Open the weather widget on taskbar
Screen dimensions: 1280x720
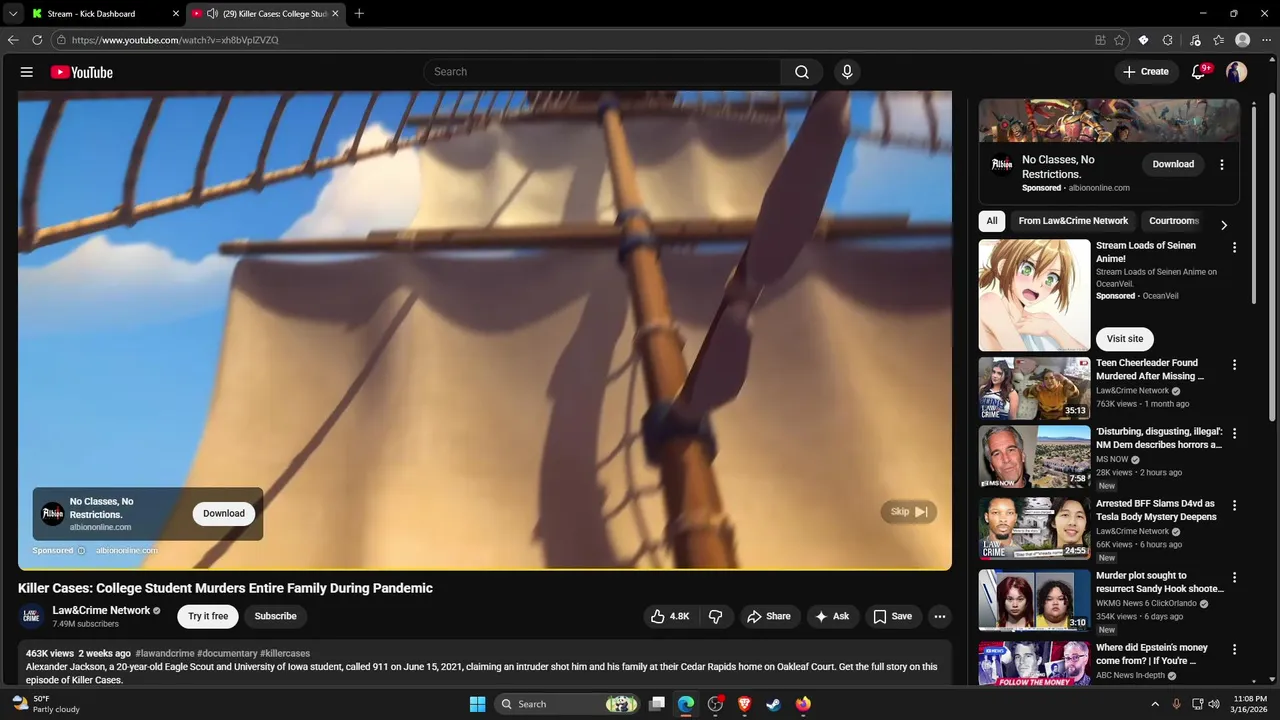click(45, 704)
